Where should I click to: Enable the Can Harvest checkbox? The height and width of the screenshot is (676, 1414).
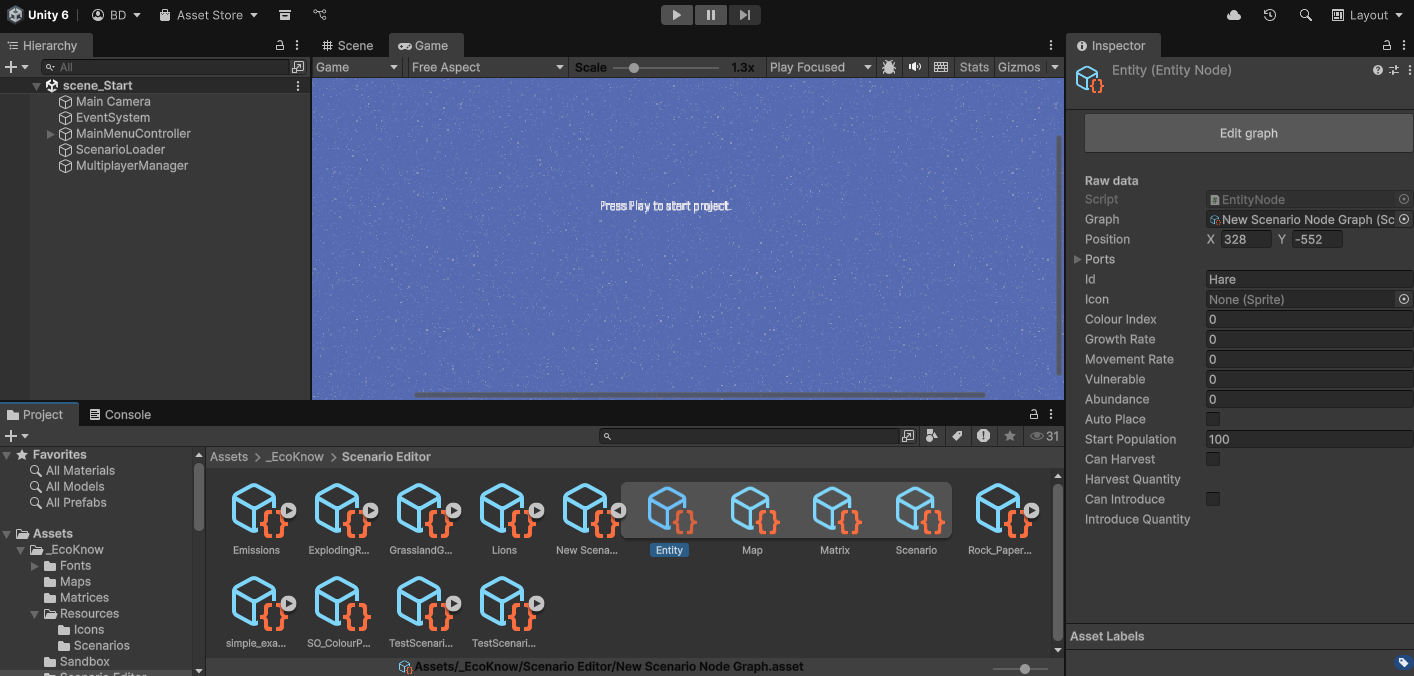click(1213, 459)
